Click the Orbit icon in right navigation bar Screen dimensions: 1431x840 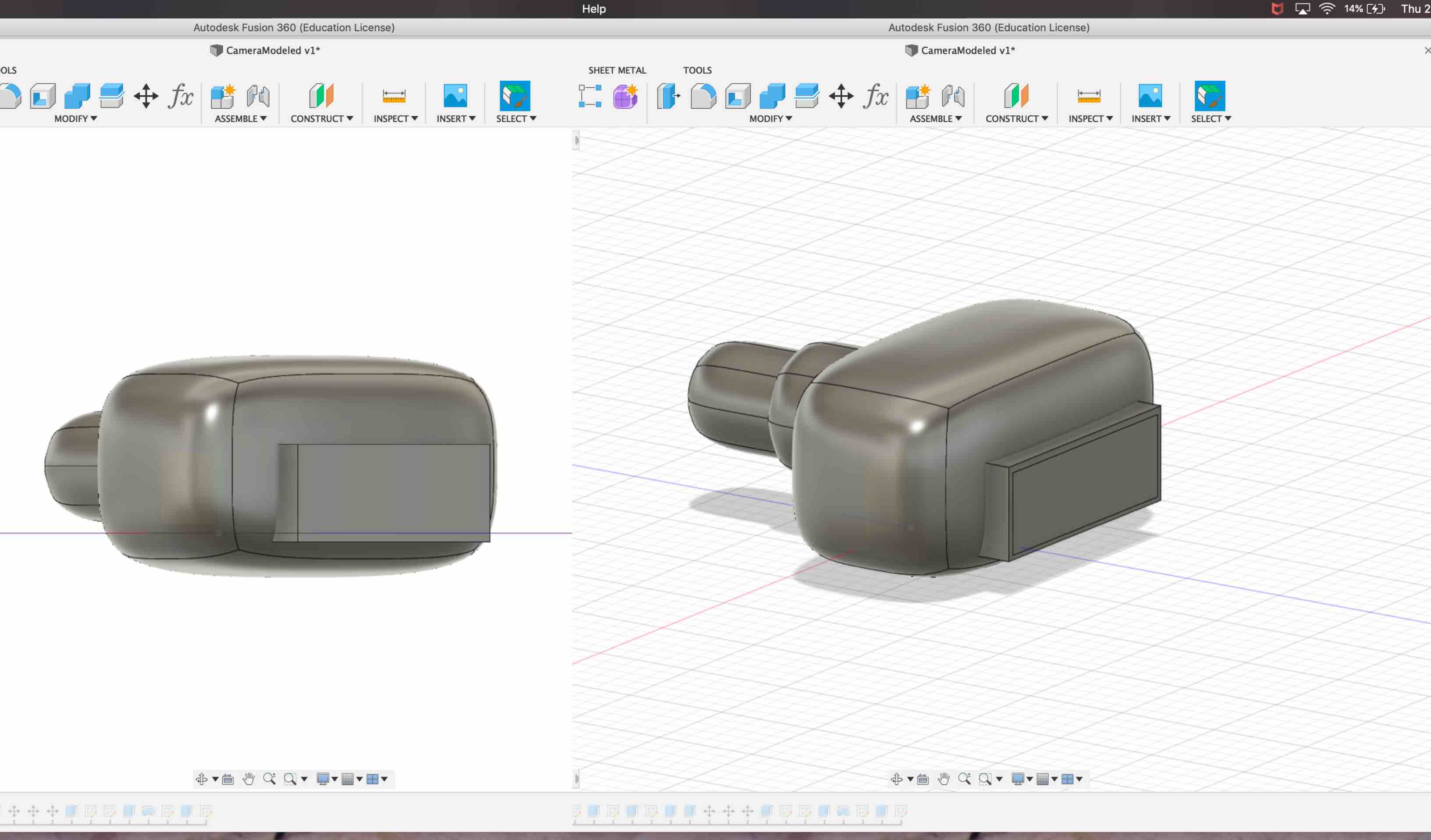(x=896, y=779)
